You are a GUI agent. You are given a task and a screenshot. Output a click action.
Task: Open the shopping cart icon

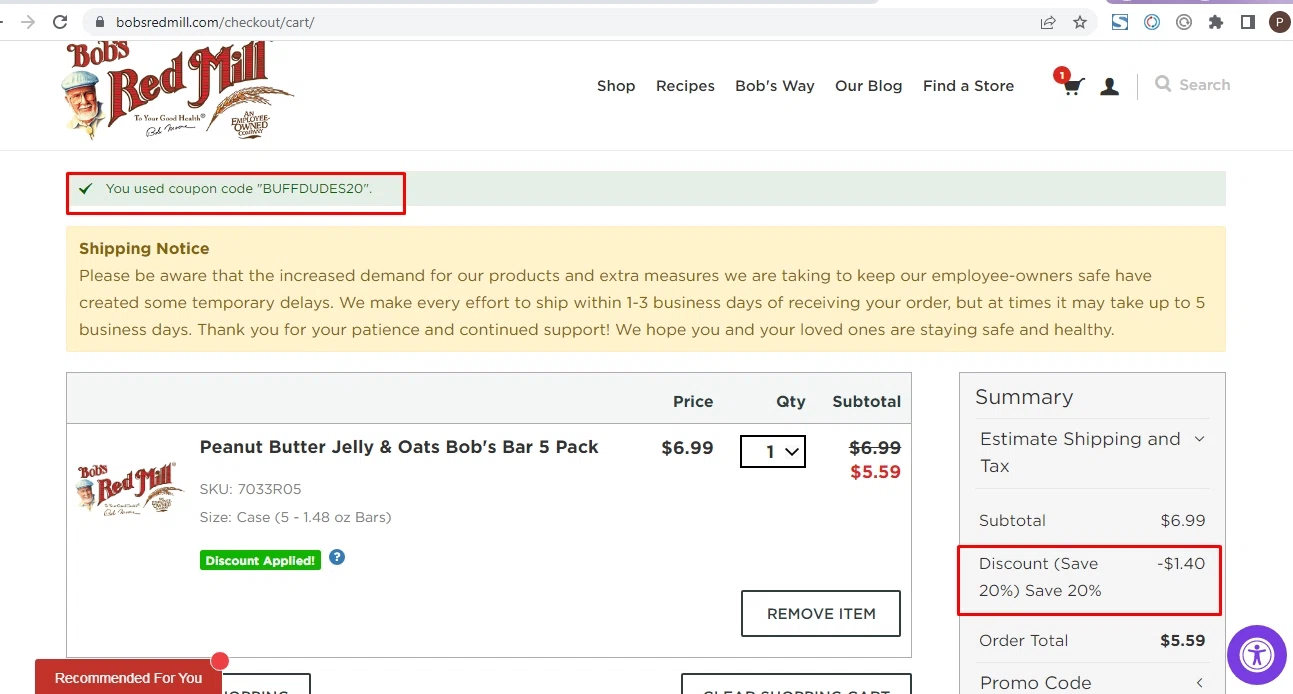[1071, 86]
